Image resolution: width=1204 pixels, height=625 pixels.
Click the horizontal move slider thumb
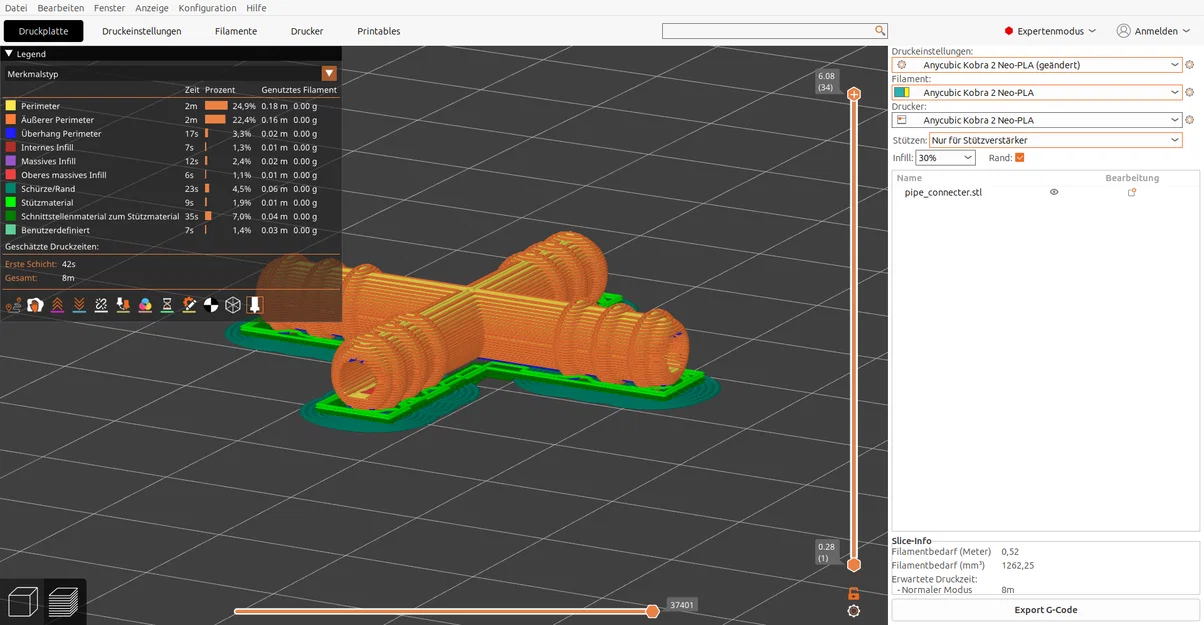(x=652, y=611)
